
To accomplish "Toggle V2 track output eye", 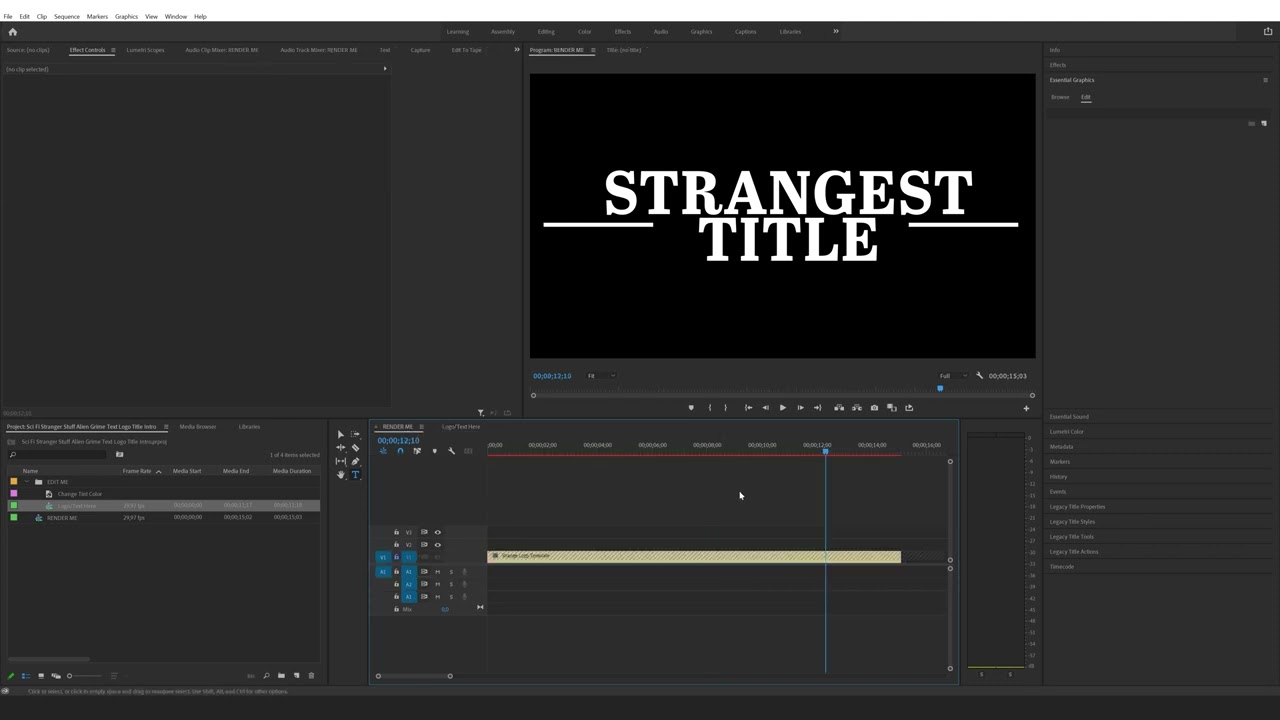I will pos(437,545).
